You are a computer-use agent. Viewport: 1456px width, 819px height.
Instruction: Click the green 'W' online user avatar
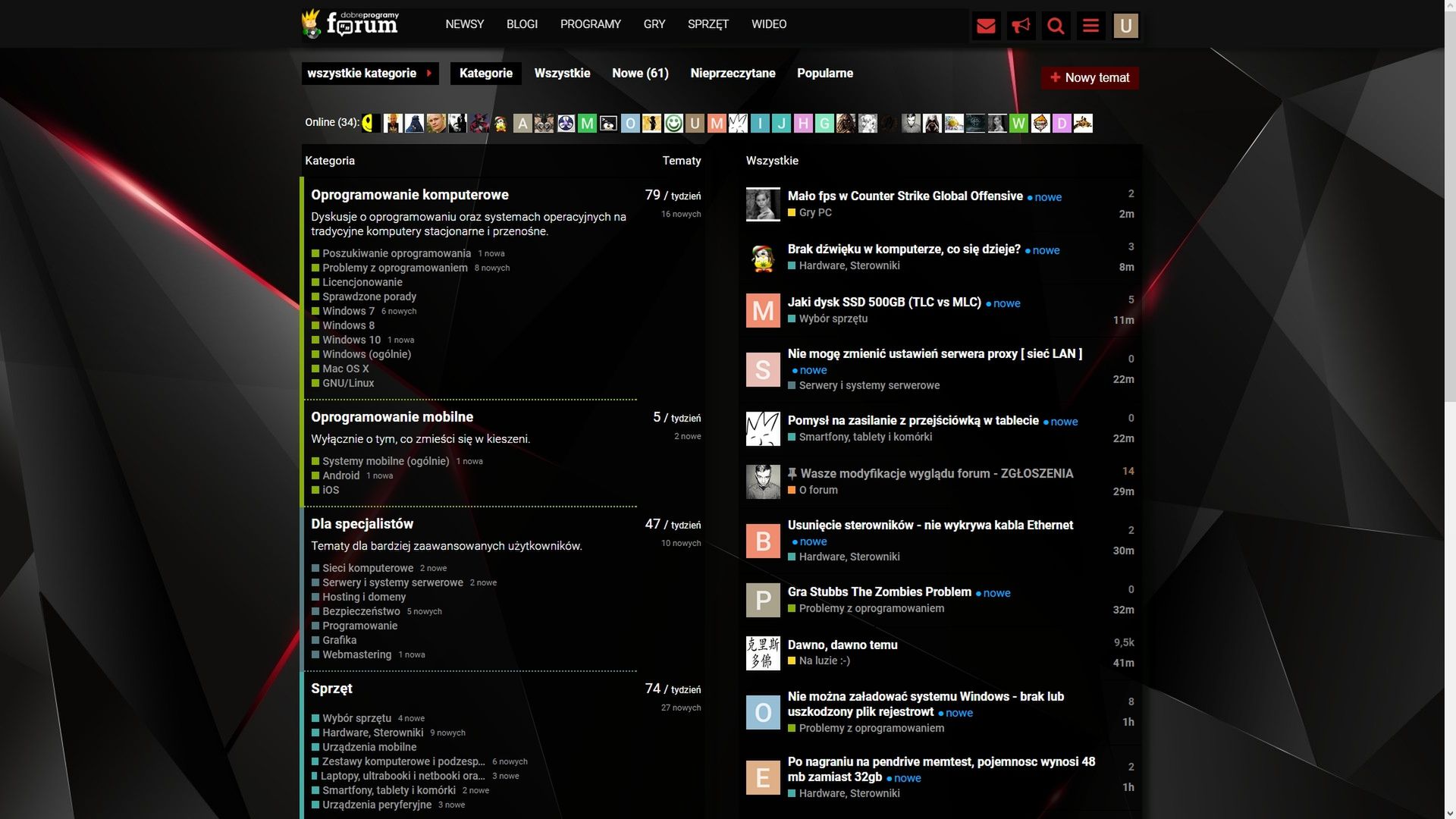tap(1018, 123)
